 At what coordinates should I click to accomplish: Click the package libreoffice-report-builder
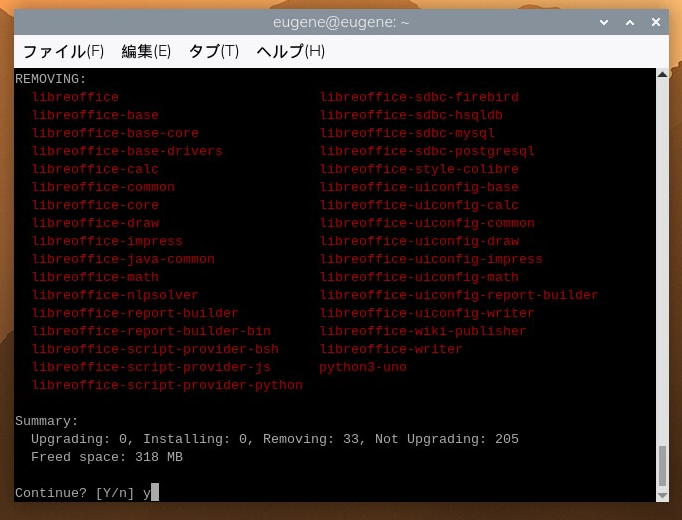(x=135, y=313)
